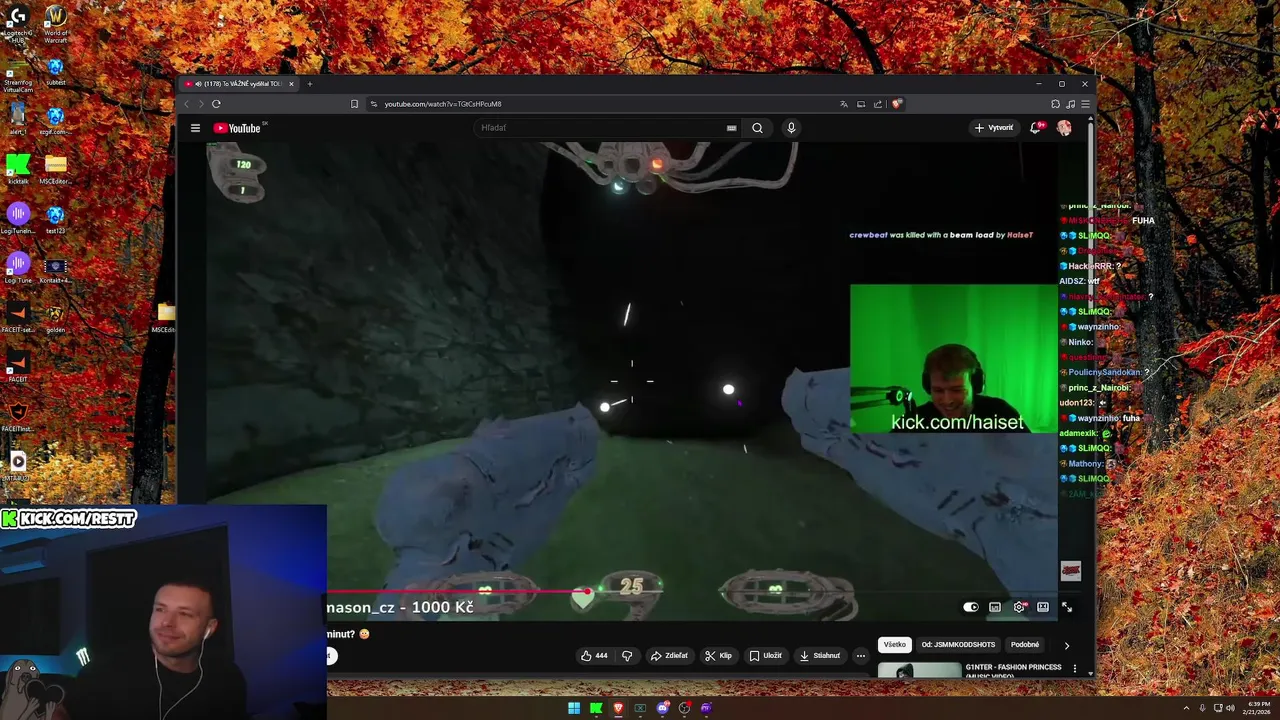The width and height of the screenshot is (1280, 720).
Task: Click the translate page icon in address bar
Action: [x=844, y=104]
